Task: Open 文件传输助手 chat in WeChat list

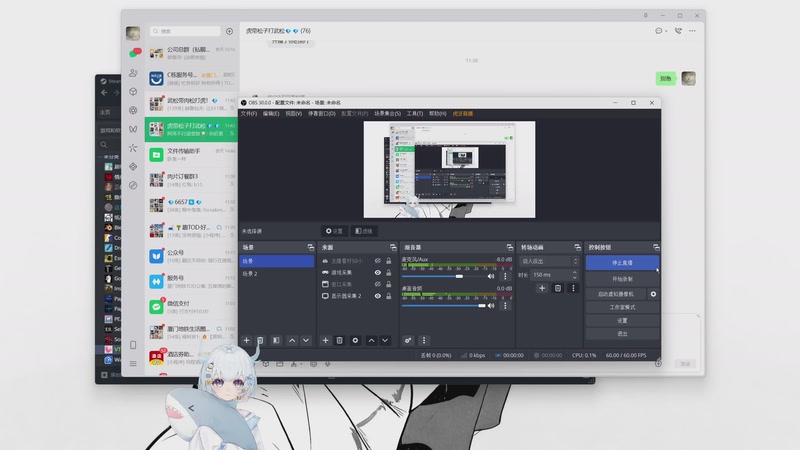Action: (191, 155)
